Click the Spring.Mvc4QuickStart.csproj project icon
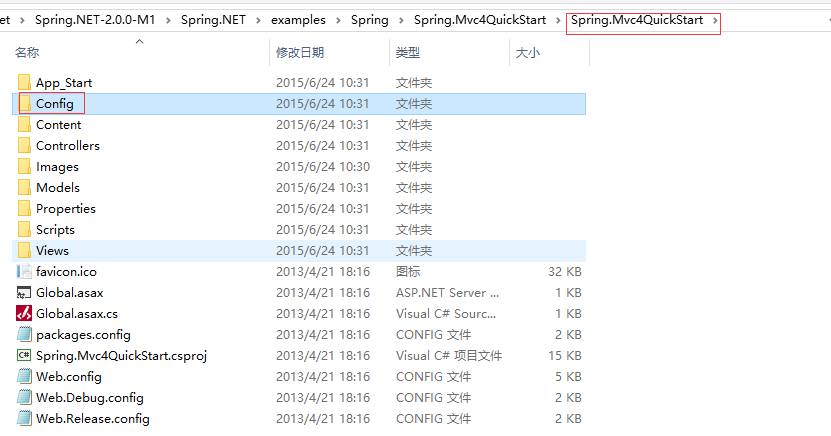The width and height of the screenshot is (831, 436). 24,355
